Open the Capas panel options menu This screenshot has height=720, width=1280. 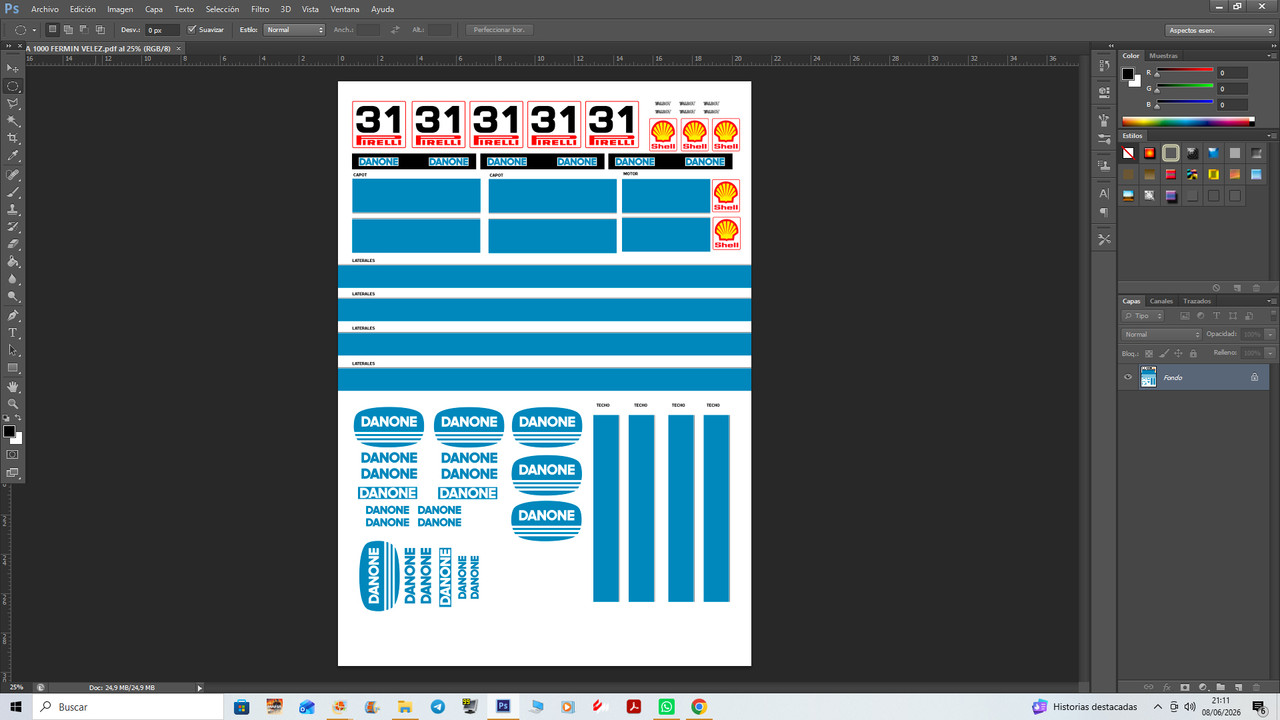tap(1272, 301)
